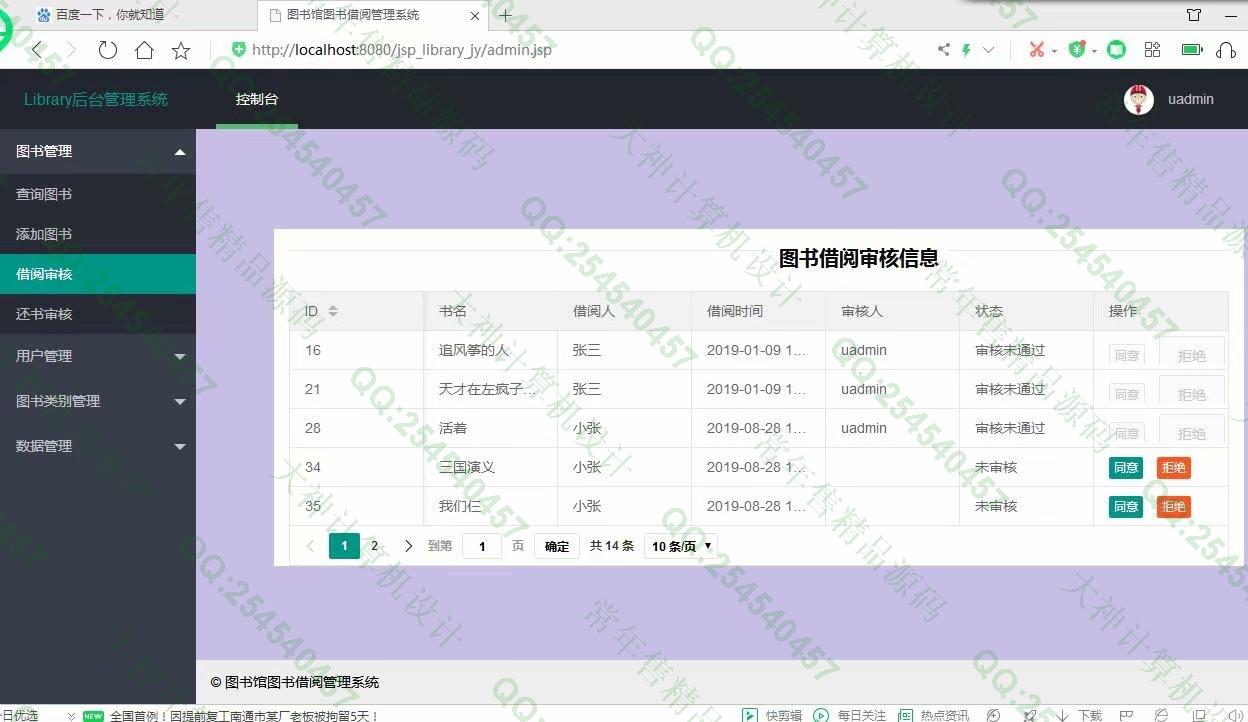1248x722 pixels.
Task: Open 还书审核 in the sidebar
Action: coord(98,314)
